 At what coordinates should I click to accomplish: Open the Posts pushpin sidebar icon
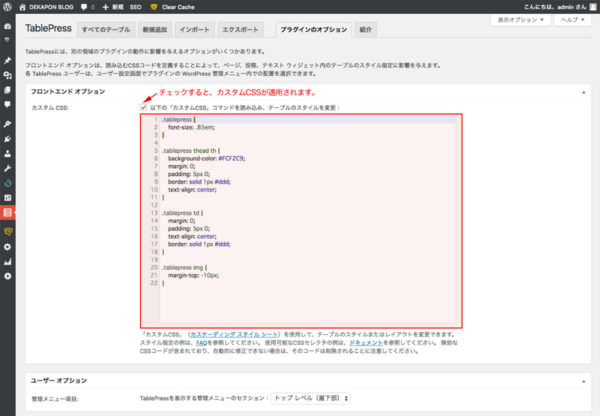(7, 60)
